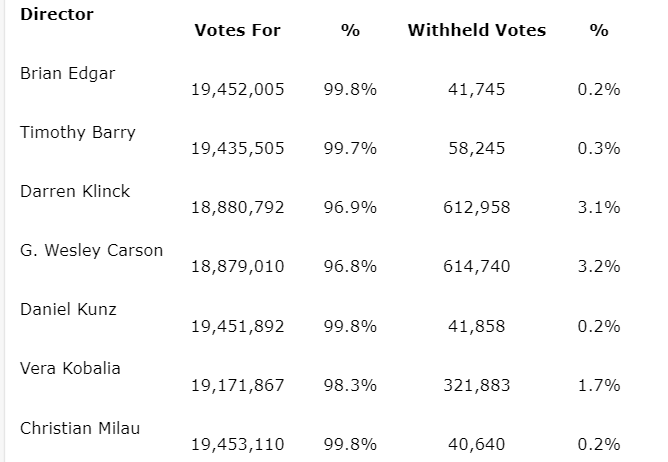Image resolution: width=668 pixels, height=462 pixels.
Task: Click the Director column header
Action: point(57,14)
